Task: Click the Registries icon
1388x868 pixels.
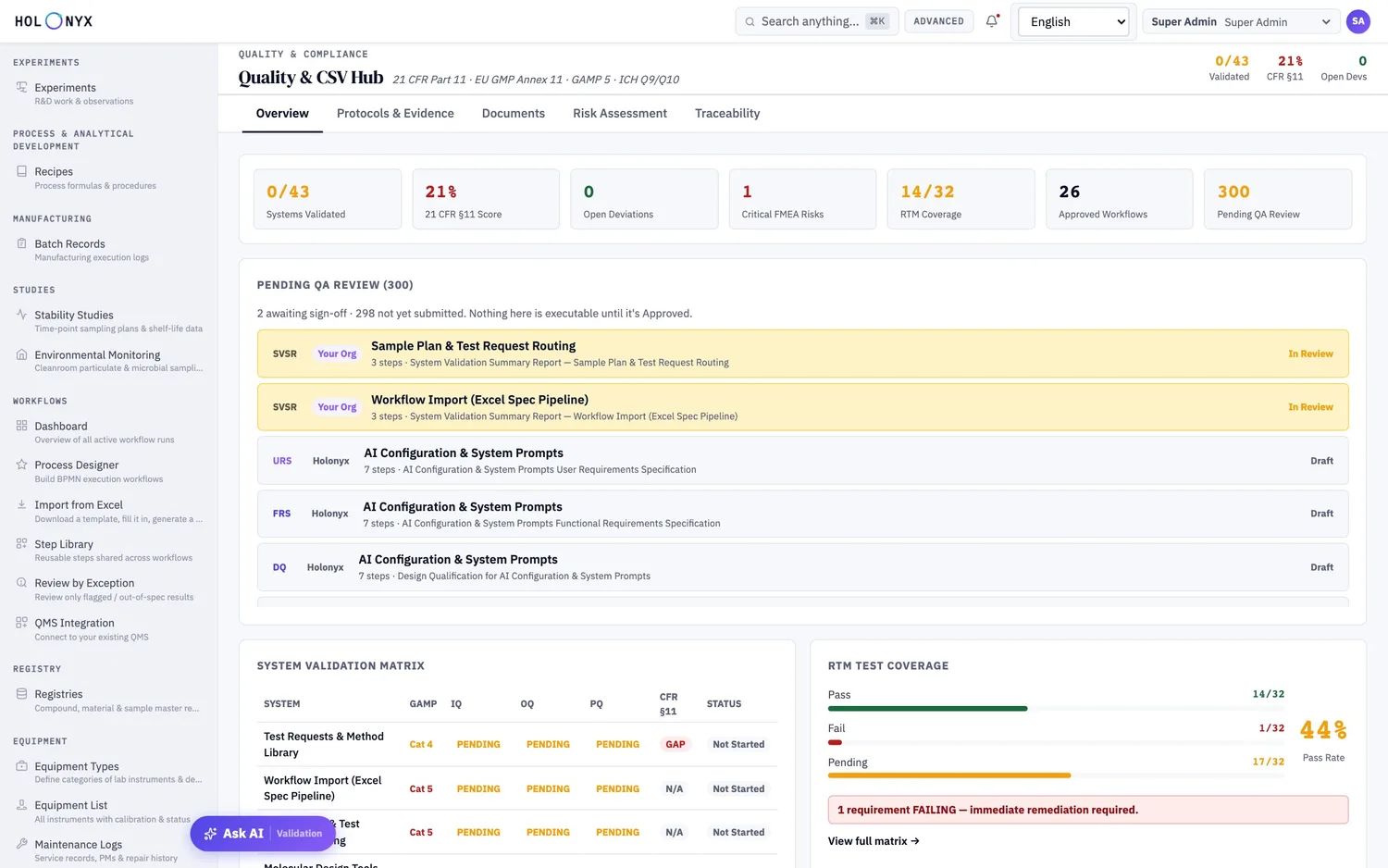Action: click(21, 694)
